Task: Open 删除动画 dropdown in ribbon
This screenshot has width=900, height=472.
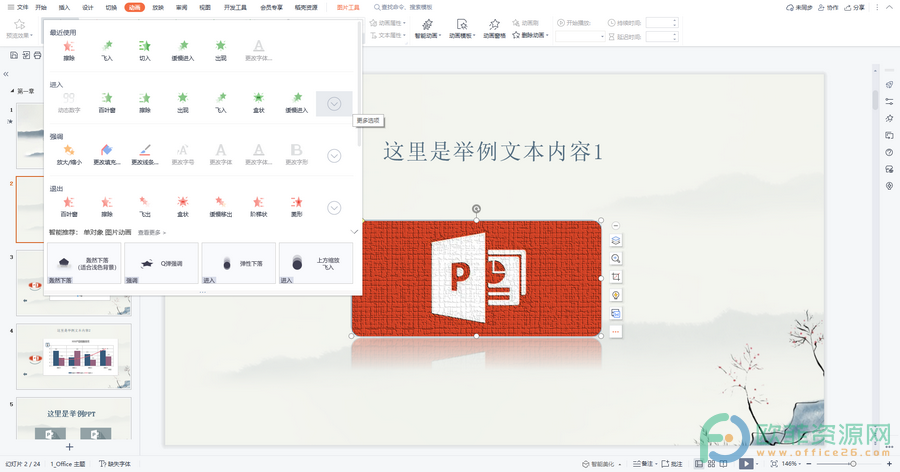Action: pyautogui.click(x=530, y=35)
